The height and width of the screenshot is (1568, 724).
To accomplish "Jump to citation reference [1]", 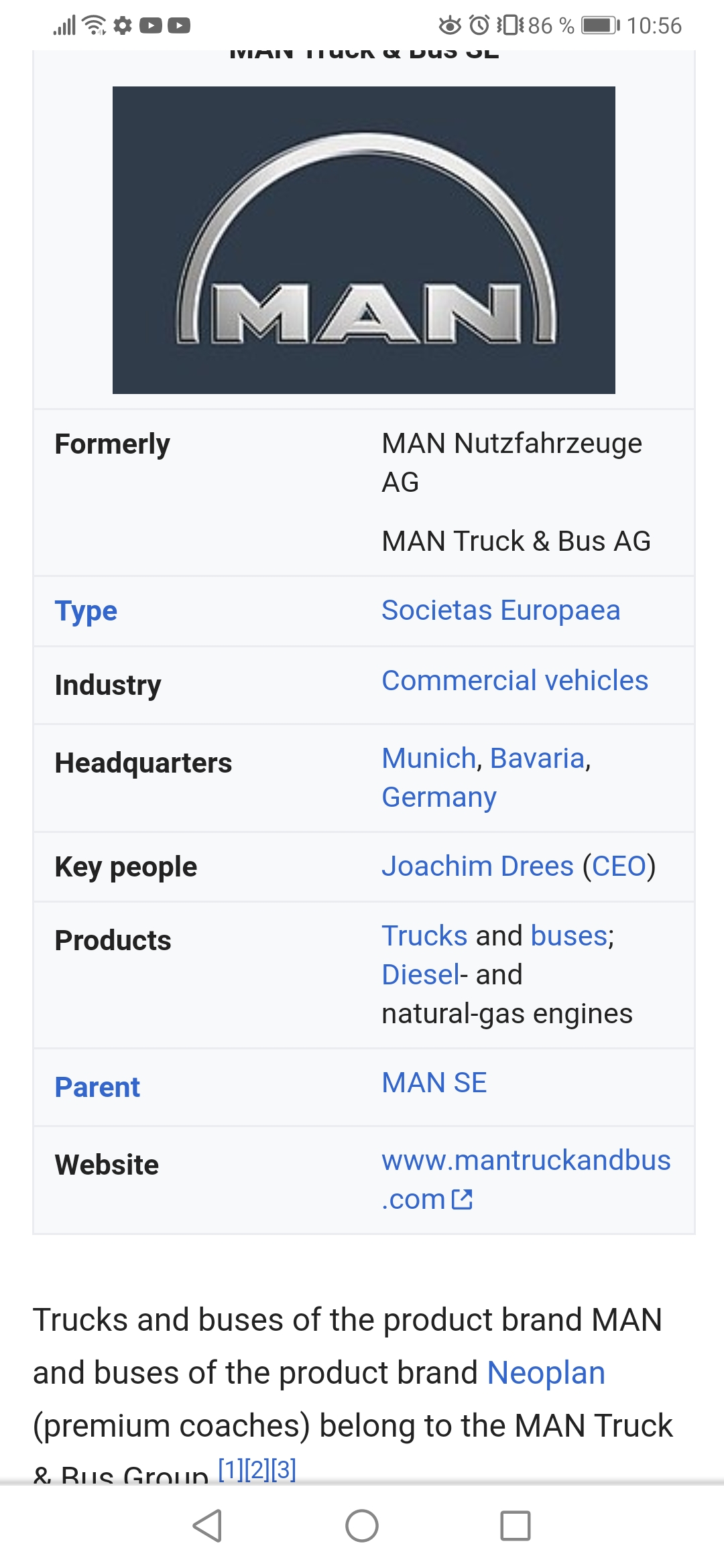I will (x=231, y=1469).
